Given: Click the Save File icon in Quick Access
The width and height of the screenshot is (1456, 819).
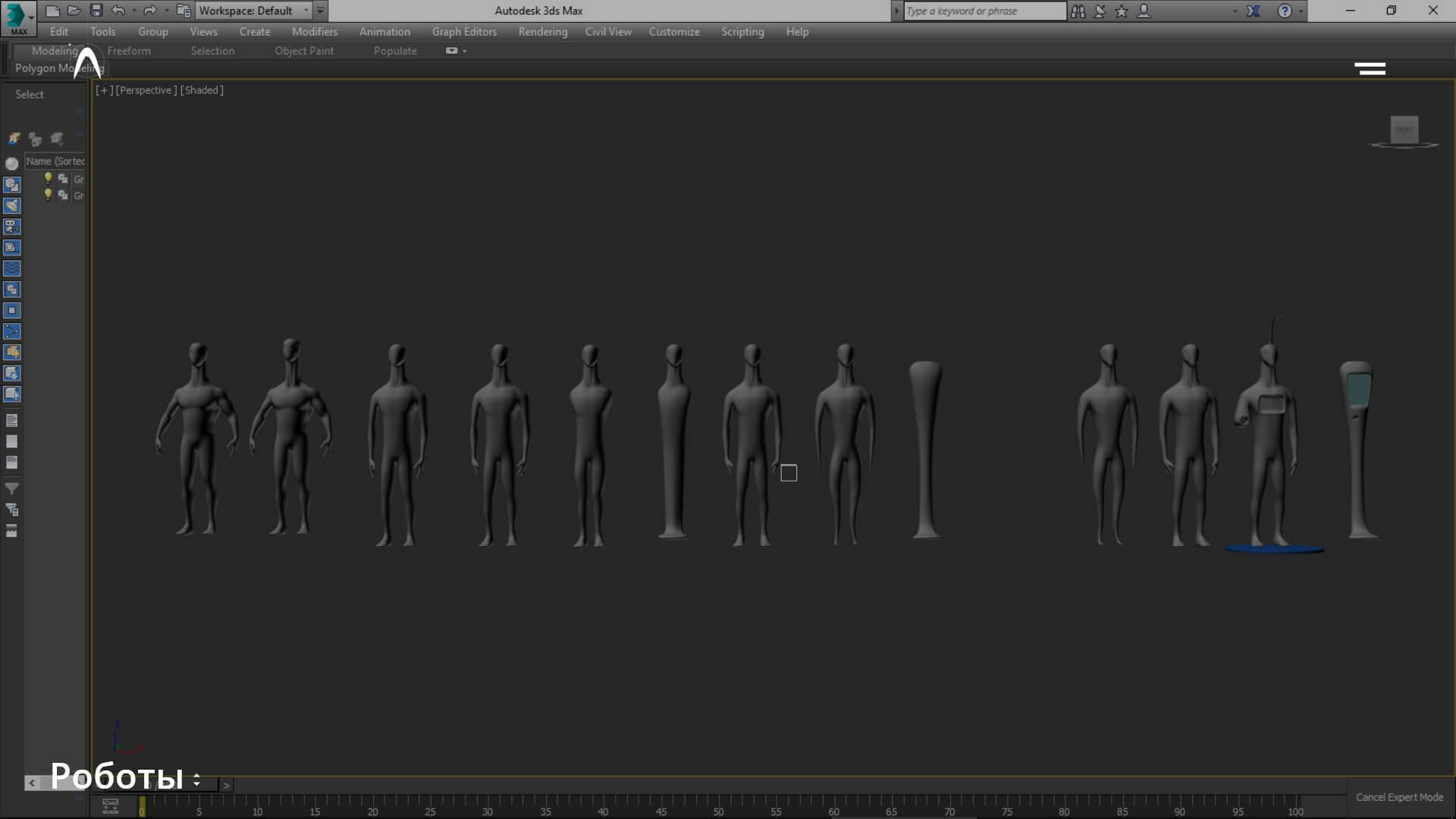Looking at the screenshot, I should click(96, 11).
